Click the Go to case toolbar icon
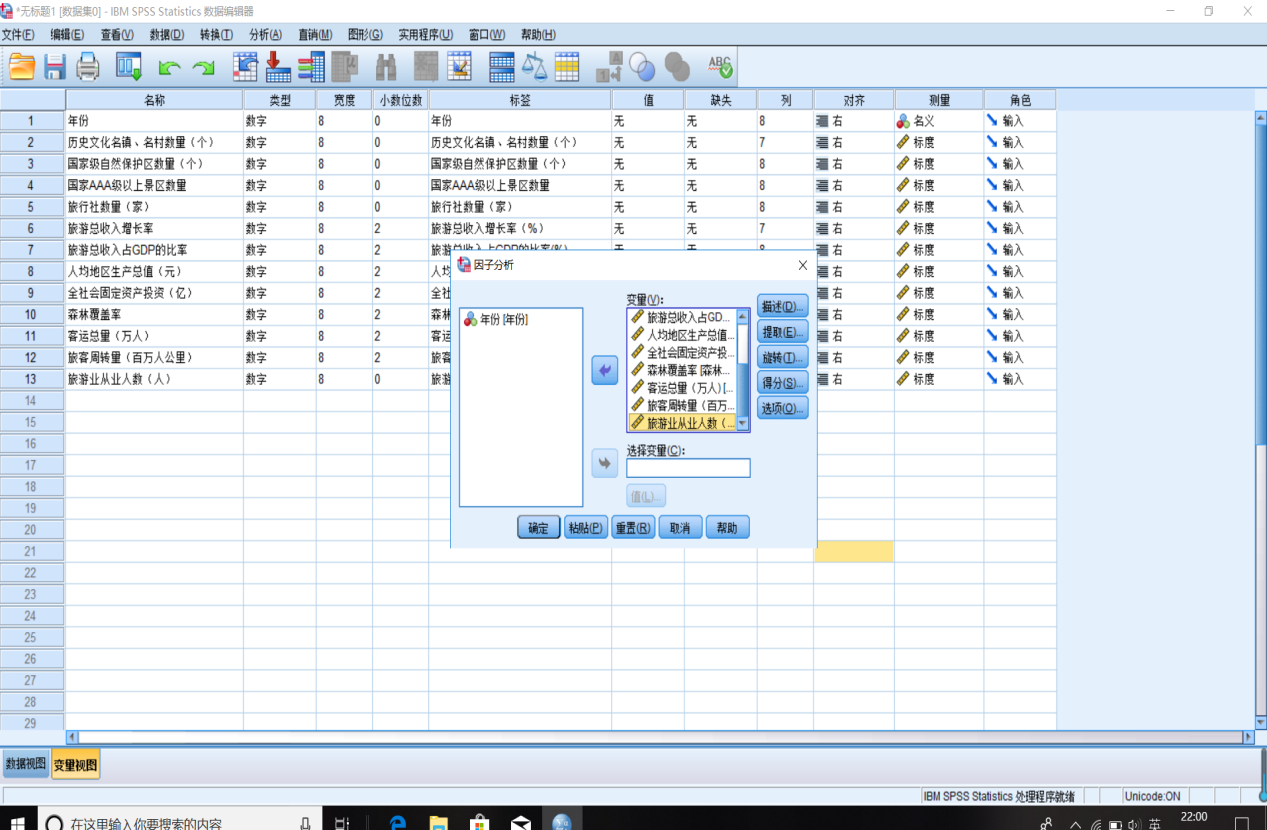Viewport: 1267px width, 830px height. coord(245,67)
